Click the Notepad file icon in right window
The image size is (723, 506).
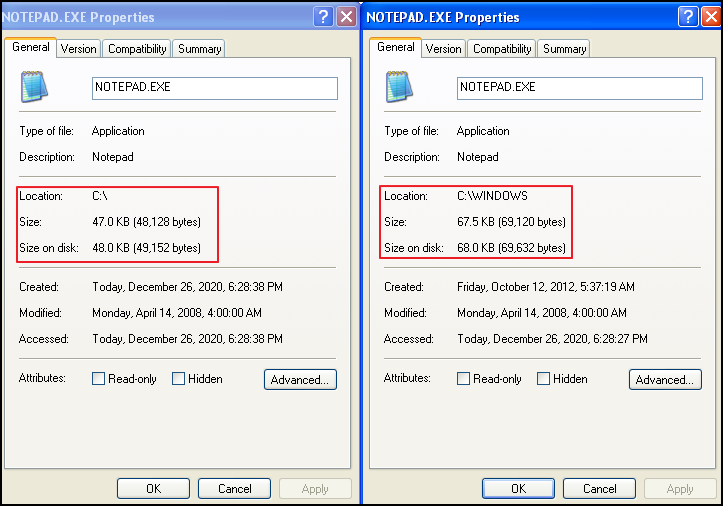coord(399,87)
